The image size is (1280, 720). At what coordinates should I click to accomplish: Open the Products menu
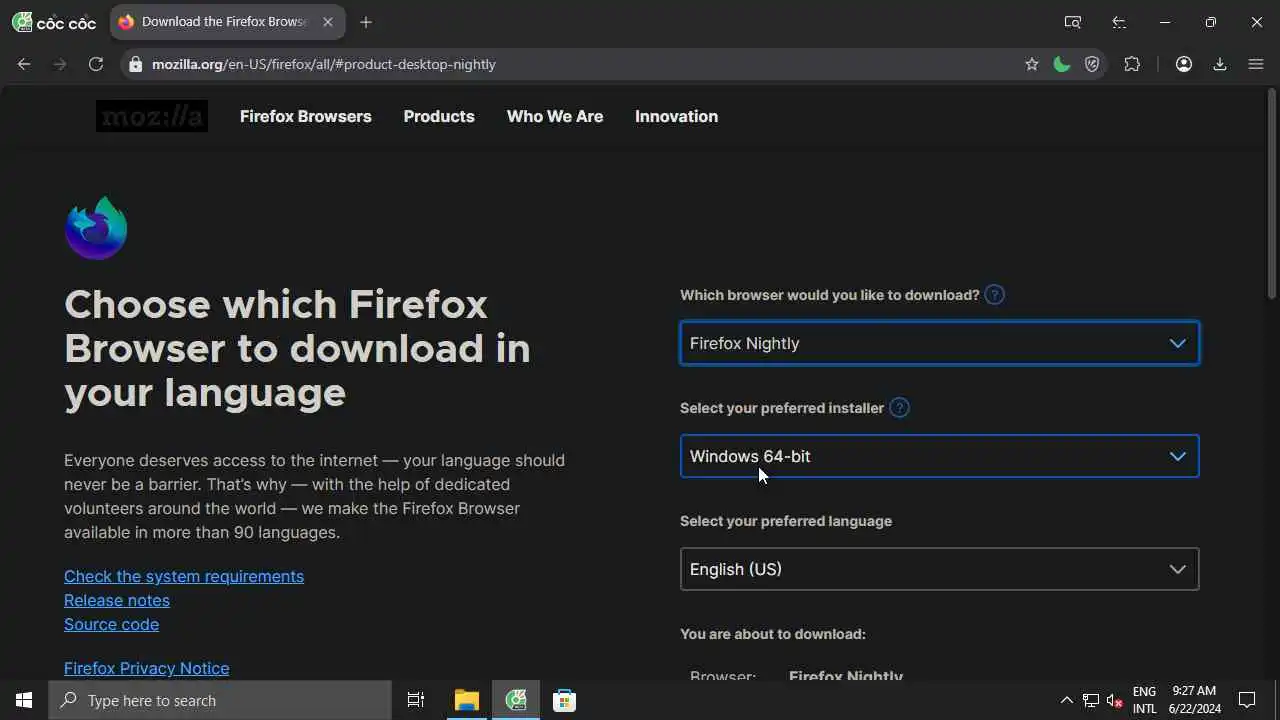pyautogui.click(x=439, y=116)
